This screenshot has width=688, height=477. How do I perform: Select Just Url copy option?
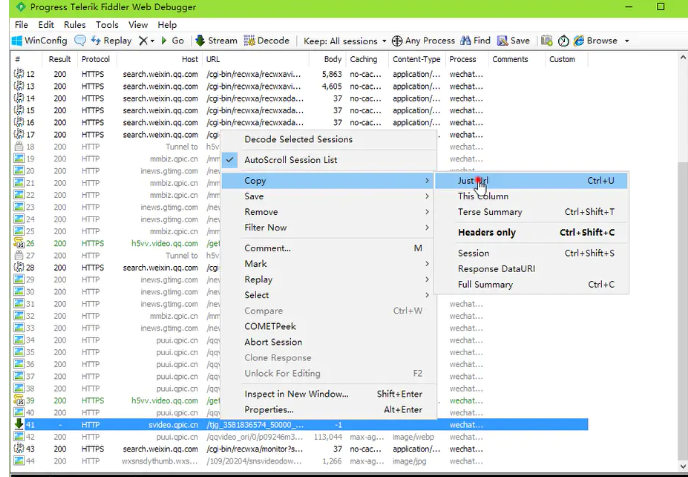click(x=531, y=181)
